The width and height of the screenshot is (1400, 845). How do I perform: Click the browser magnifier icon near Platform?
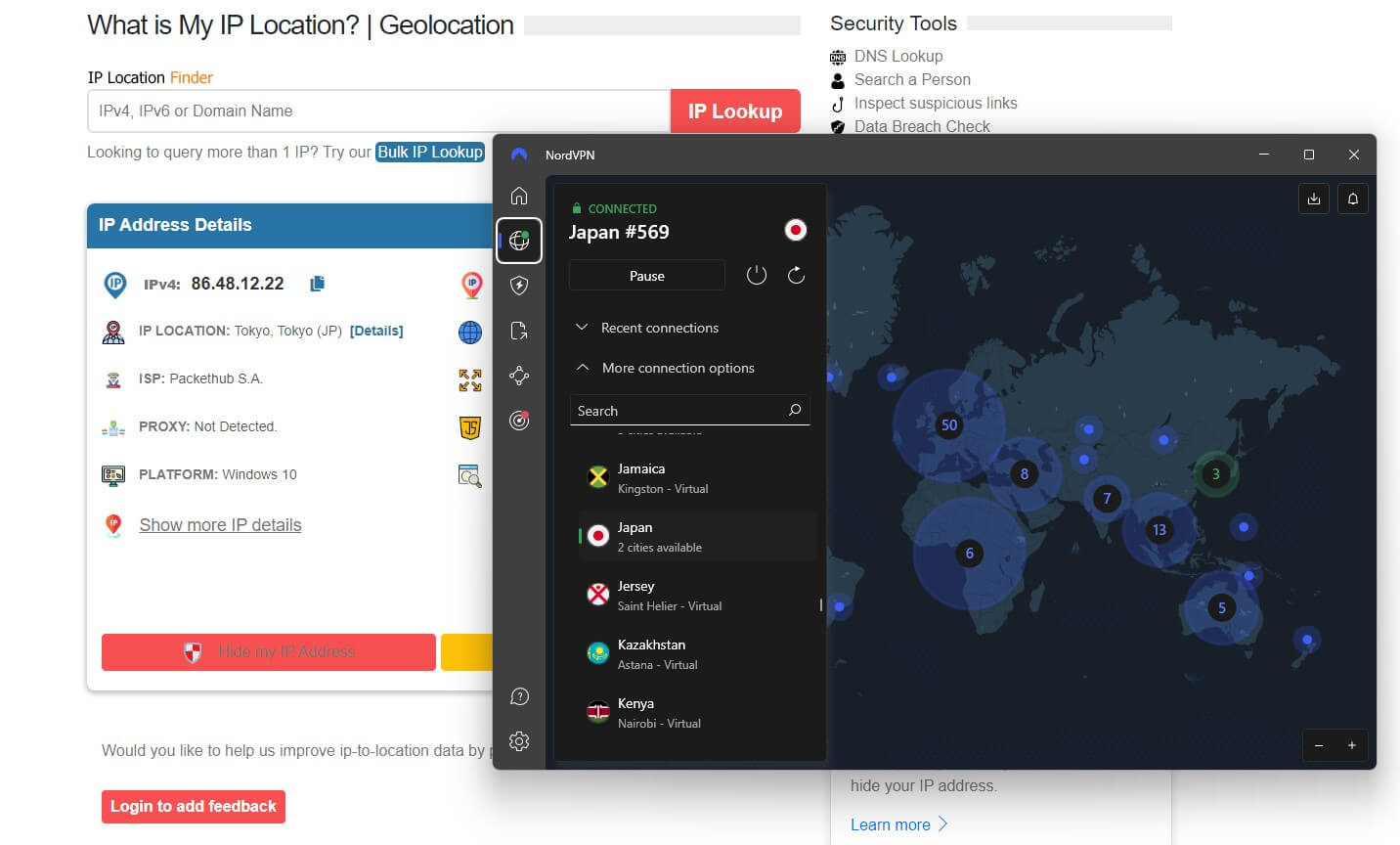point(470,476)
